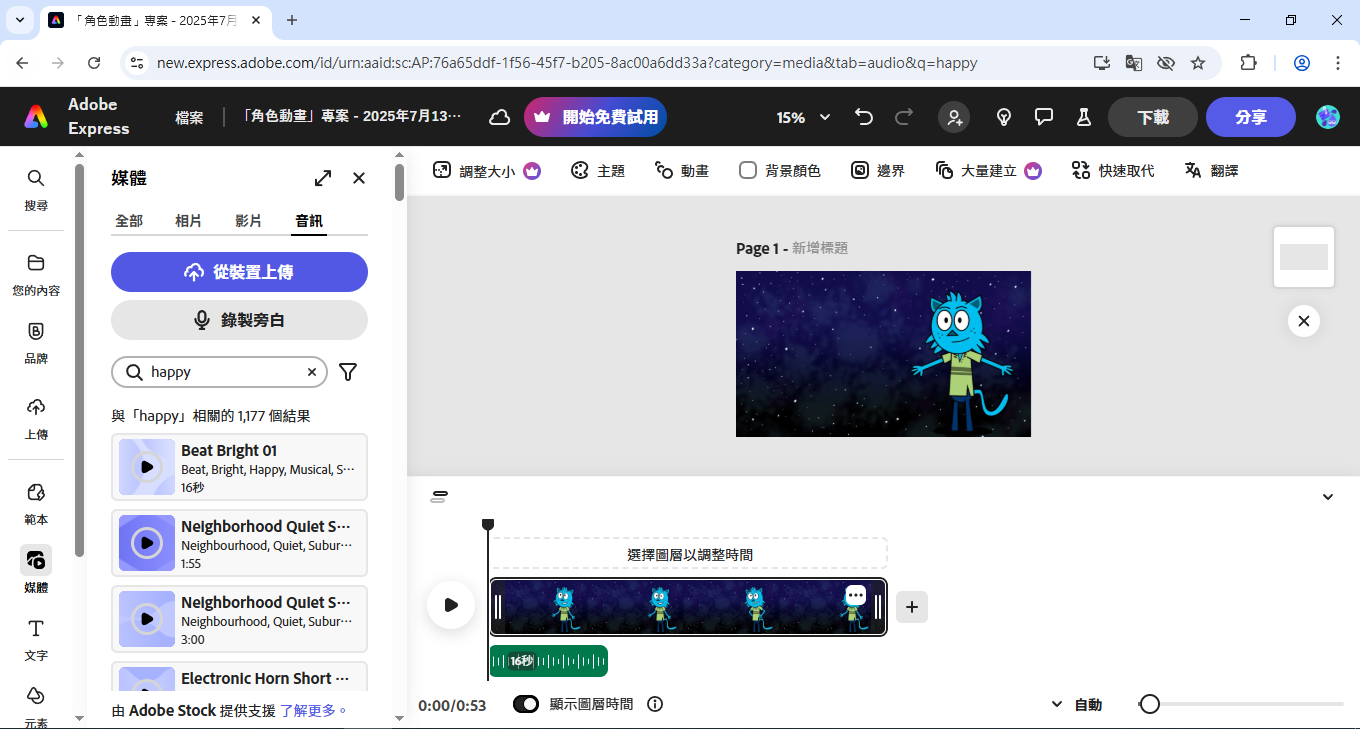Collapse the timeline panel with chevron

point(1328,497)
